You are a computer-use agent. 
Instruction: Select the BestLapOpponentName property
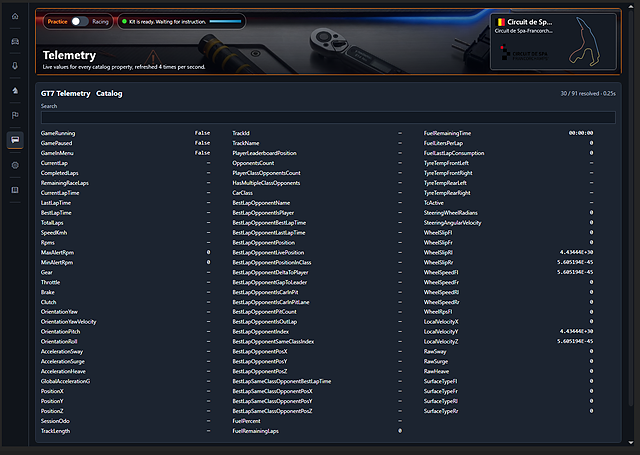click(x=261, y=203)
